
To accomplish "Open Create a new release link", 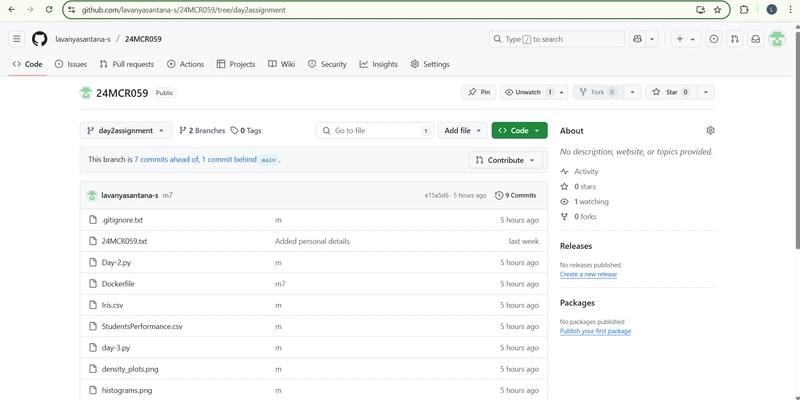I will 588,274.
